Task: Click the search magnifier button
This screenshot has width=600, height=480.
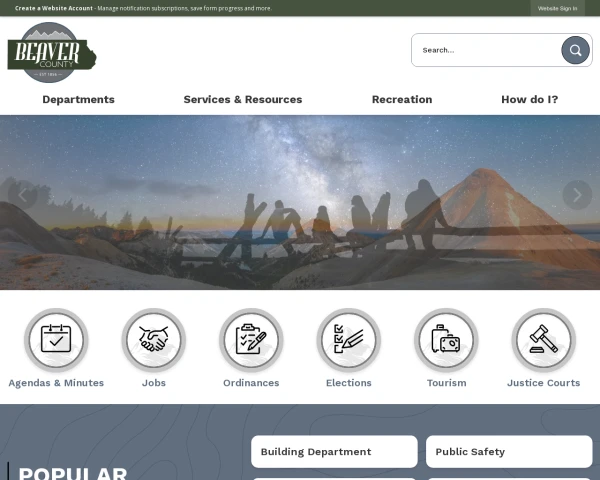Action: (575, 50)
